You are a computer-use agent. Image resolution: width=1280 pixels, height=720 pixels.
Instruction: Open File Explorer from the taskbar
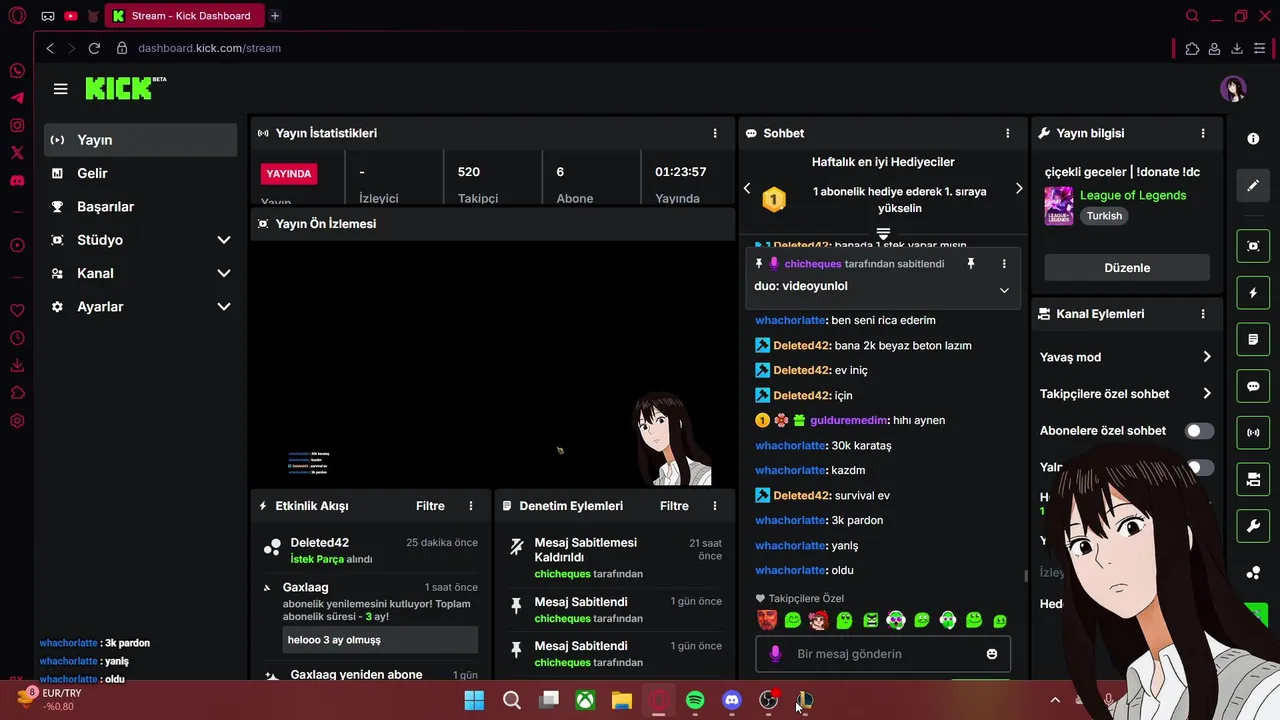click(x=621, y=700)
